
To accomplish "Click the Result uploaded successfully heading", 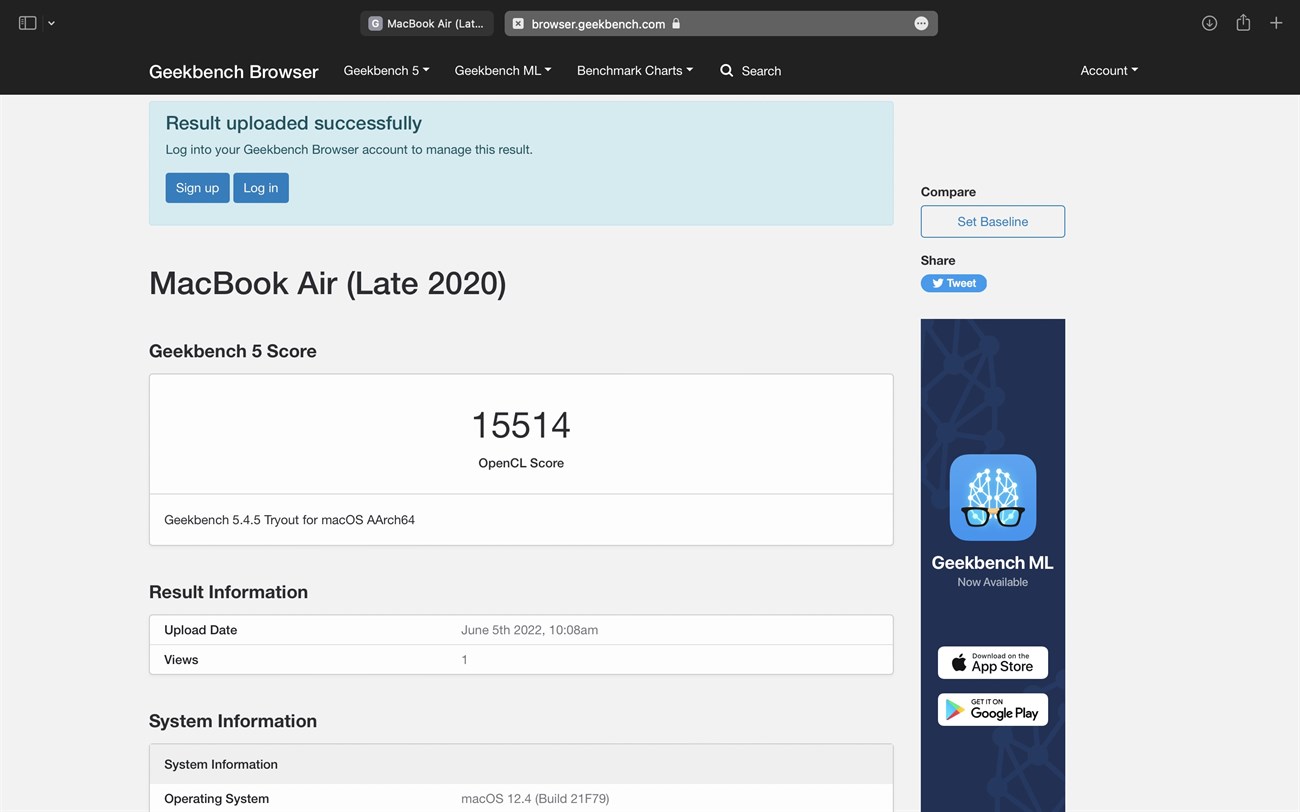I will pyautogui.click(x=293, y=123).
